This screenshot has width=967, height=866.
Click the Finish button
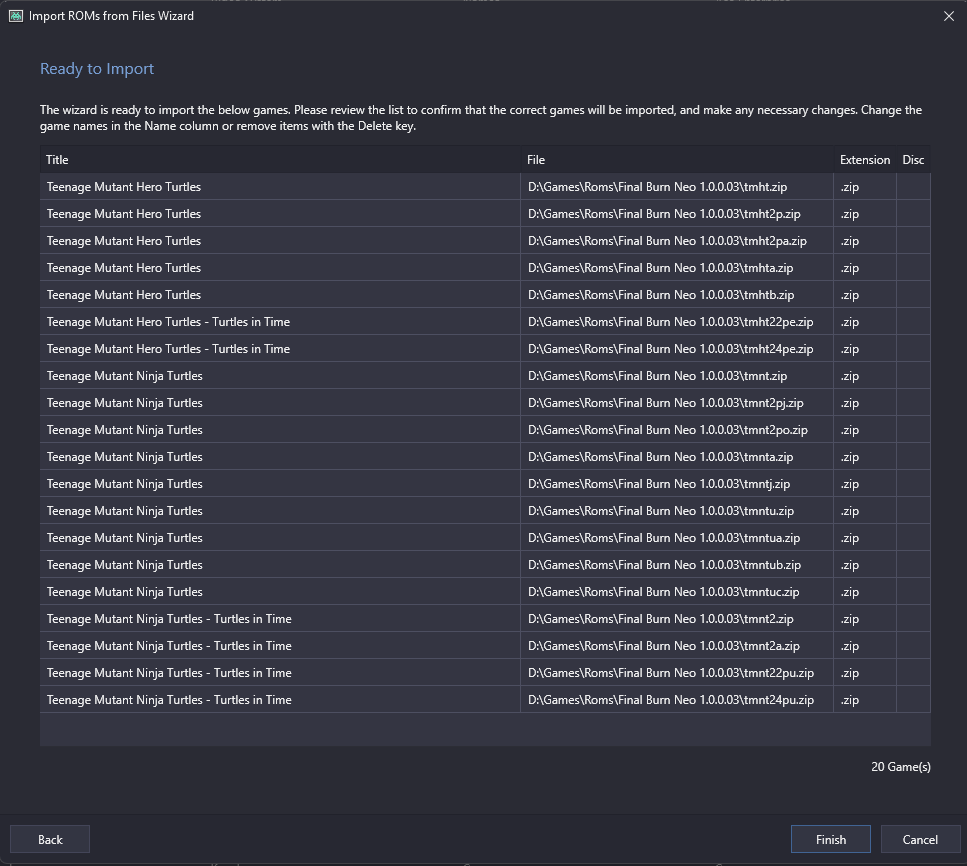830,839
